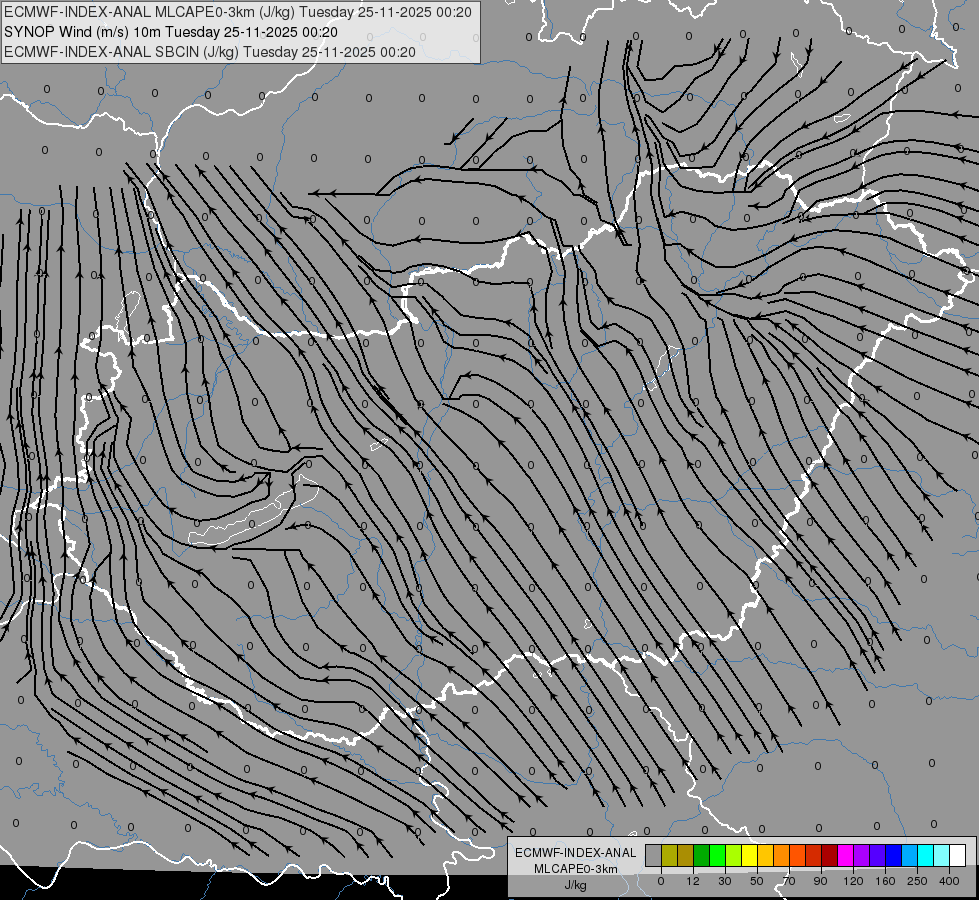Image resolution: width=979 pixels, height=900 pixels.
Task: Click the legend scale value 50
Action: pyautogui.click(x=757, y=881)
